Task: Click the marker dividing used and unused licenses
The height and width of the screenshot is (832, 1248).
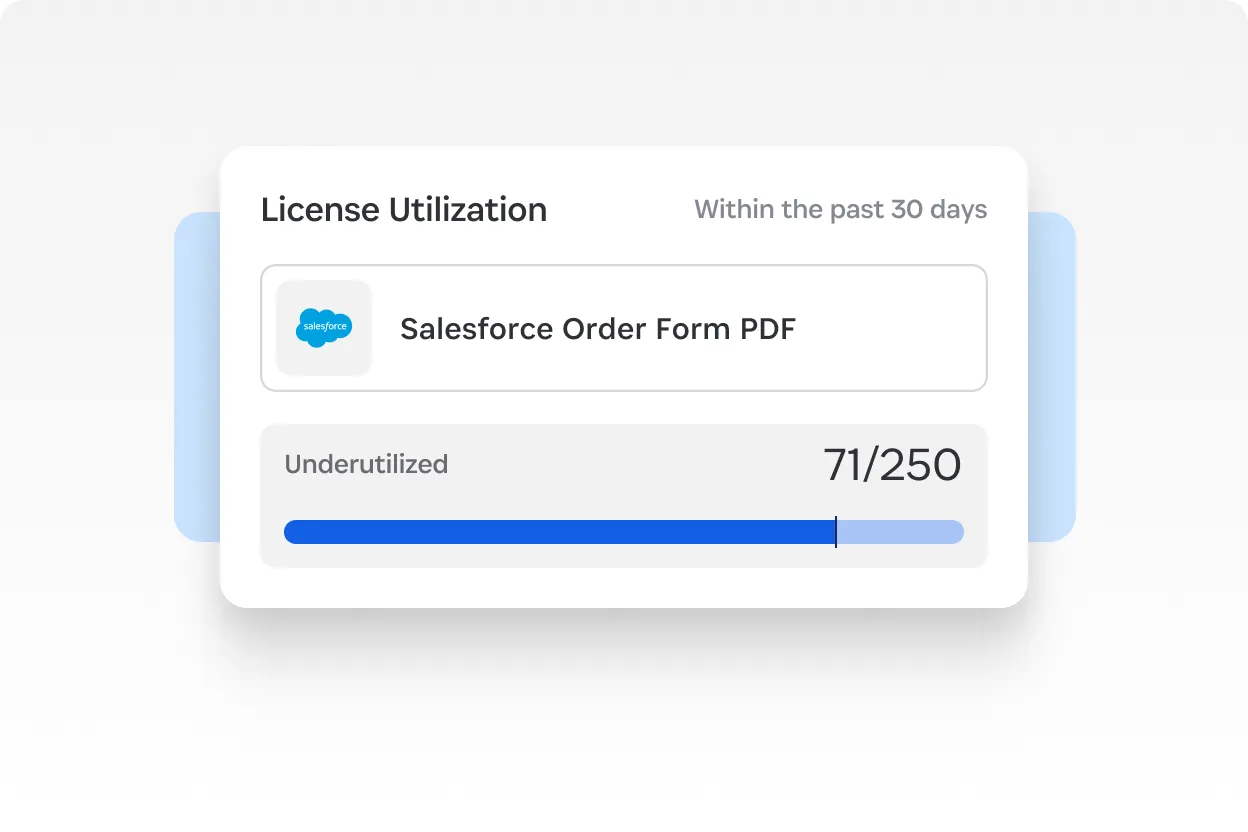Action: tap(836, 531)
